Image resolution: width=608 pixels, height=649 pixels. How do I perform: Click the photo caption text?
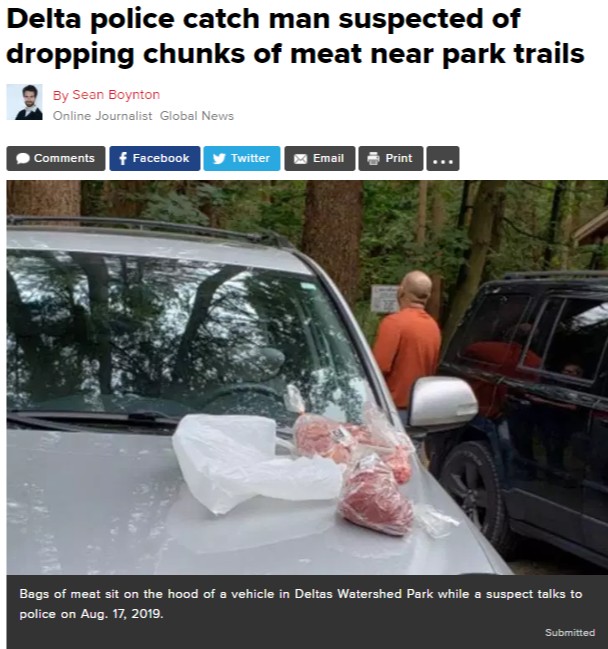tap(301, 603)
